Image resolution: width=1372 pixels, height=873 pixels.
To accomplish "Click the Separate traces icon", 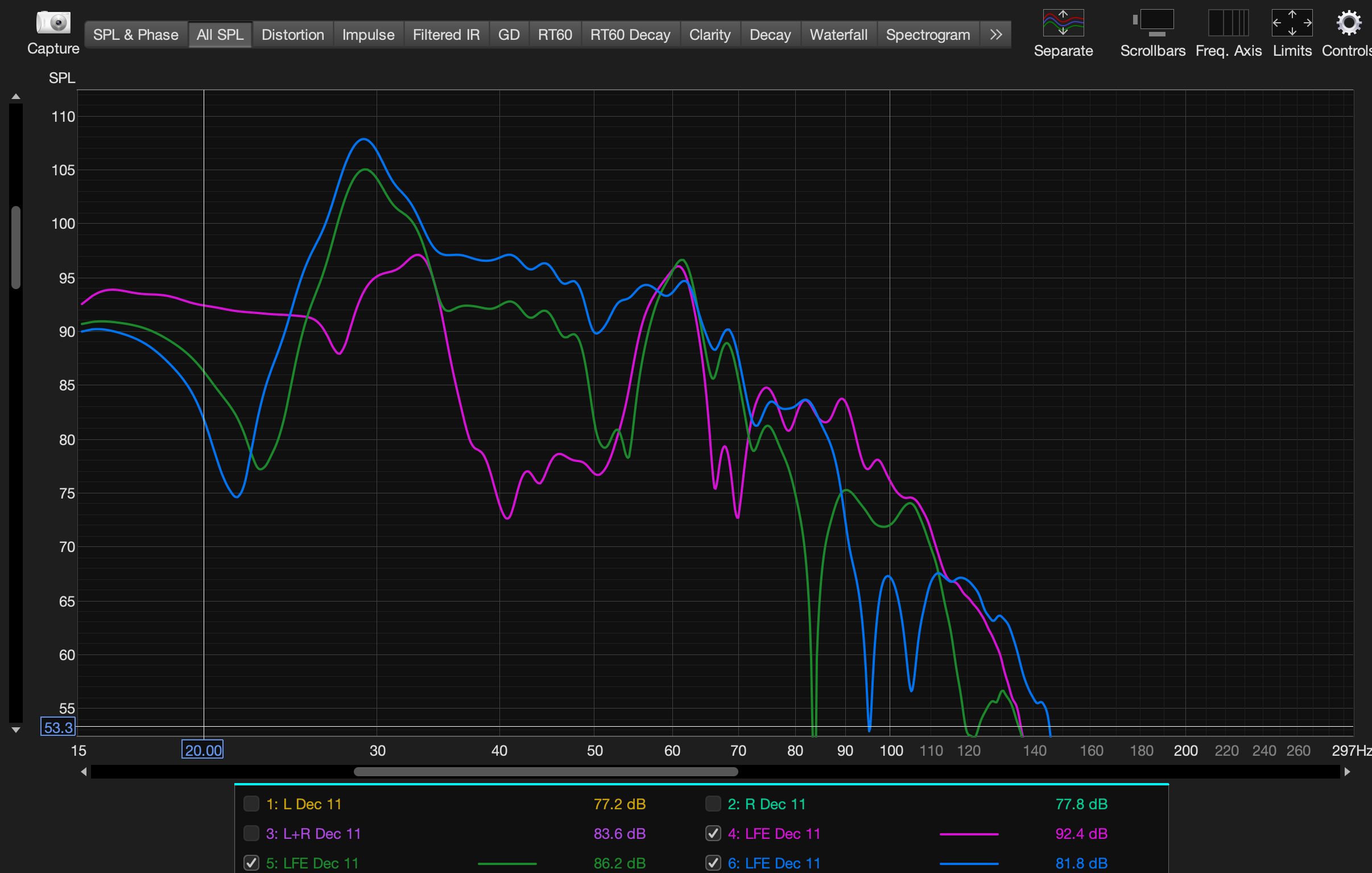I will [x=1063, y=23].
